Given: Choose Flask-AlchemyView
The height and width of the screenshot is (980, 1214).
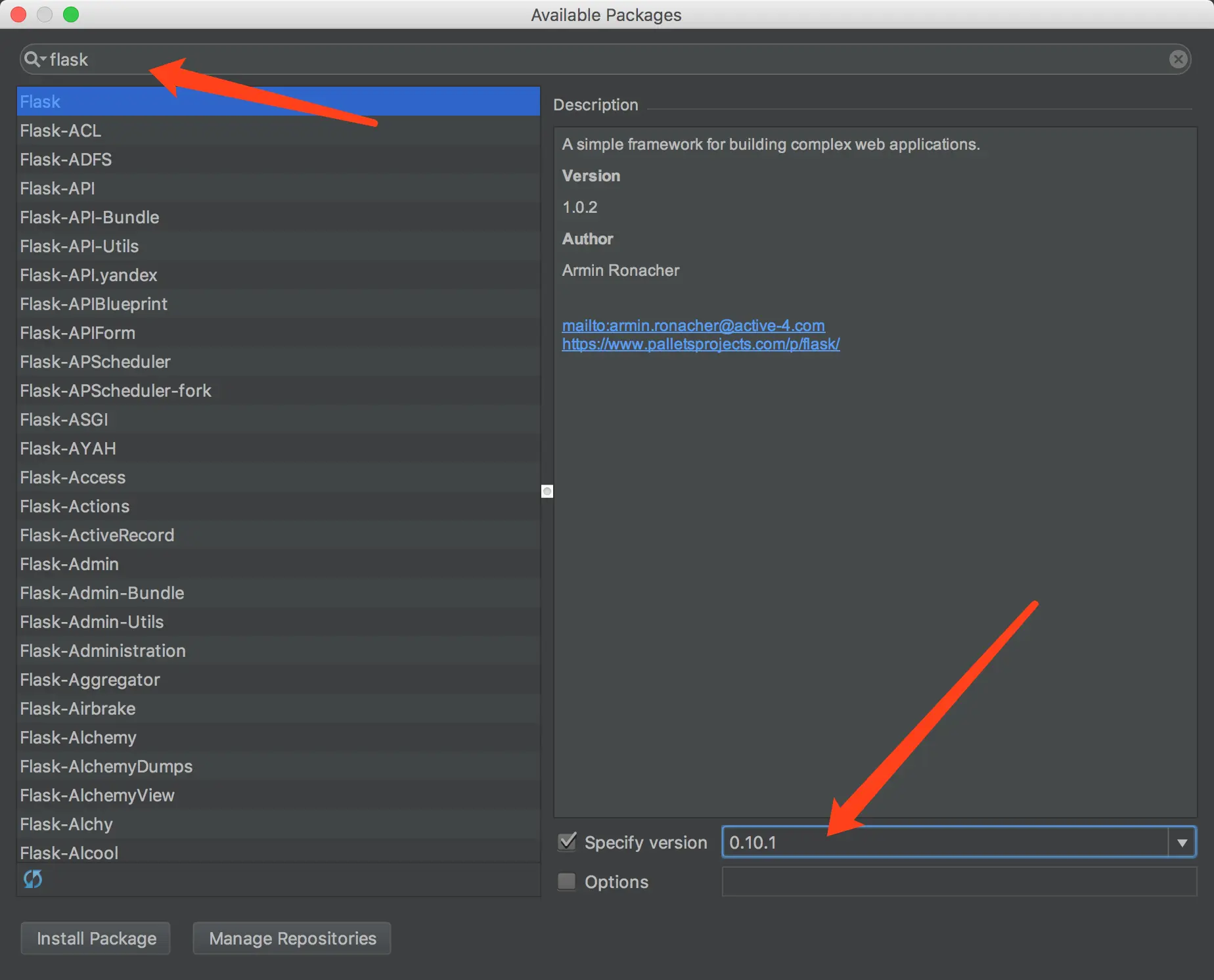Looking at the screenshot, I should pos(279,795).
